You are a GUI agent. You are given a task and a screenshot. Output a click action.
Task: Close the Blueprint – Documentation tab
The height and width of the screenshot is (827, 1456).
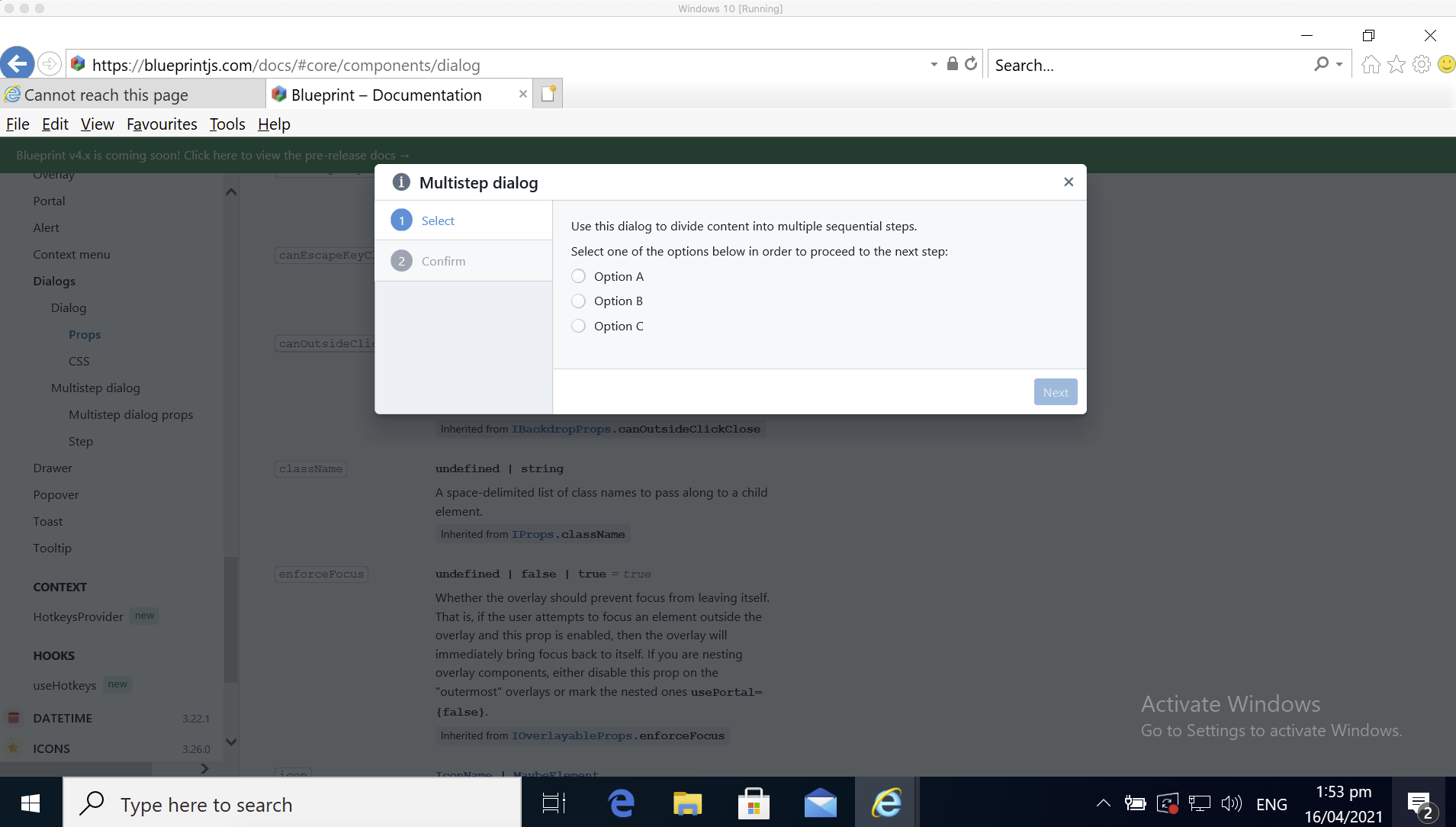point(522,94)
